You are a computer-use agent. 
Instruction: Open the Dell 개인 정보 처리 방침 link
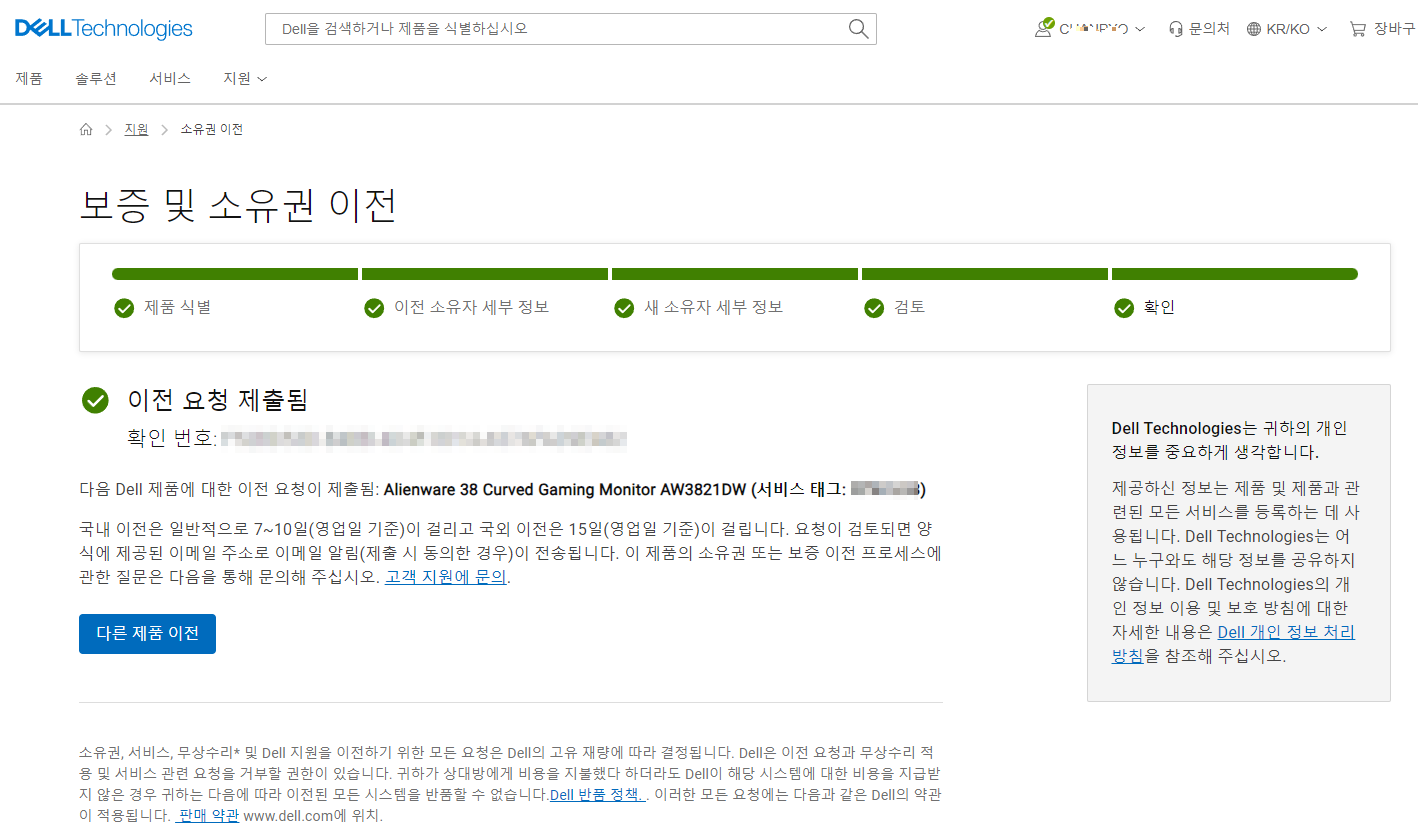[x=1234, y=644]
